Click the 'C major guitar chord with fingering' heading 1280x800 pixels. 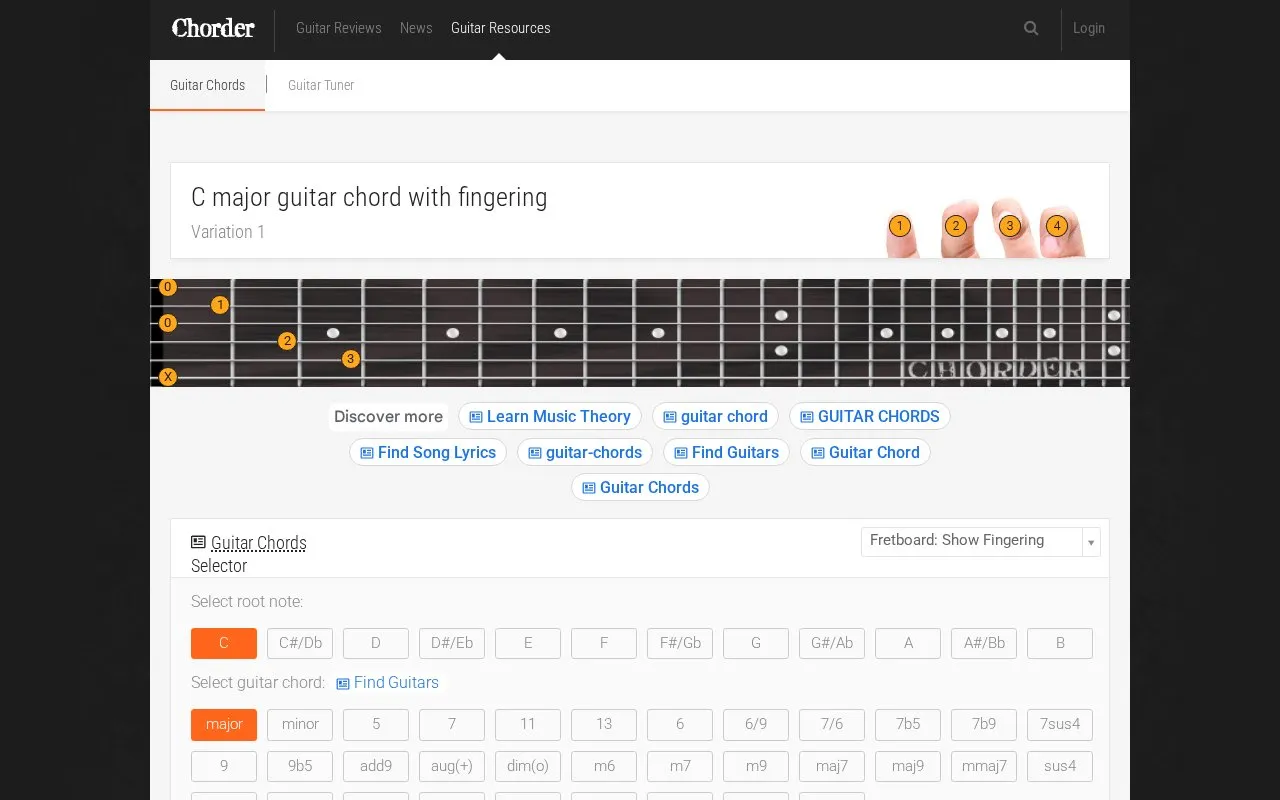369,197
